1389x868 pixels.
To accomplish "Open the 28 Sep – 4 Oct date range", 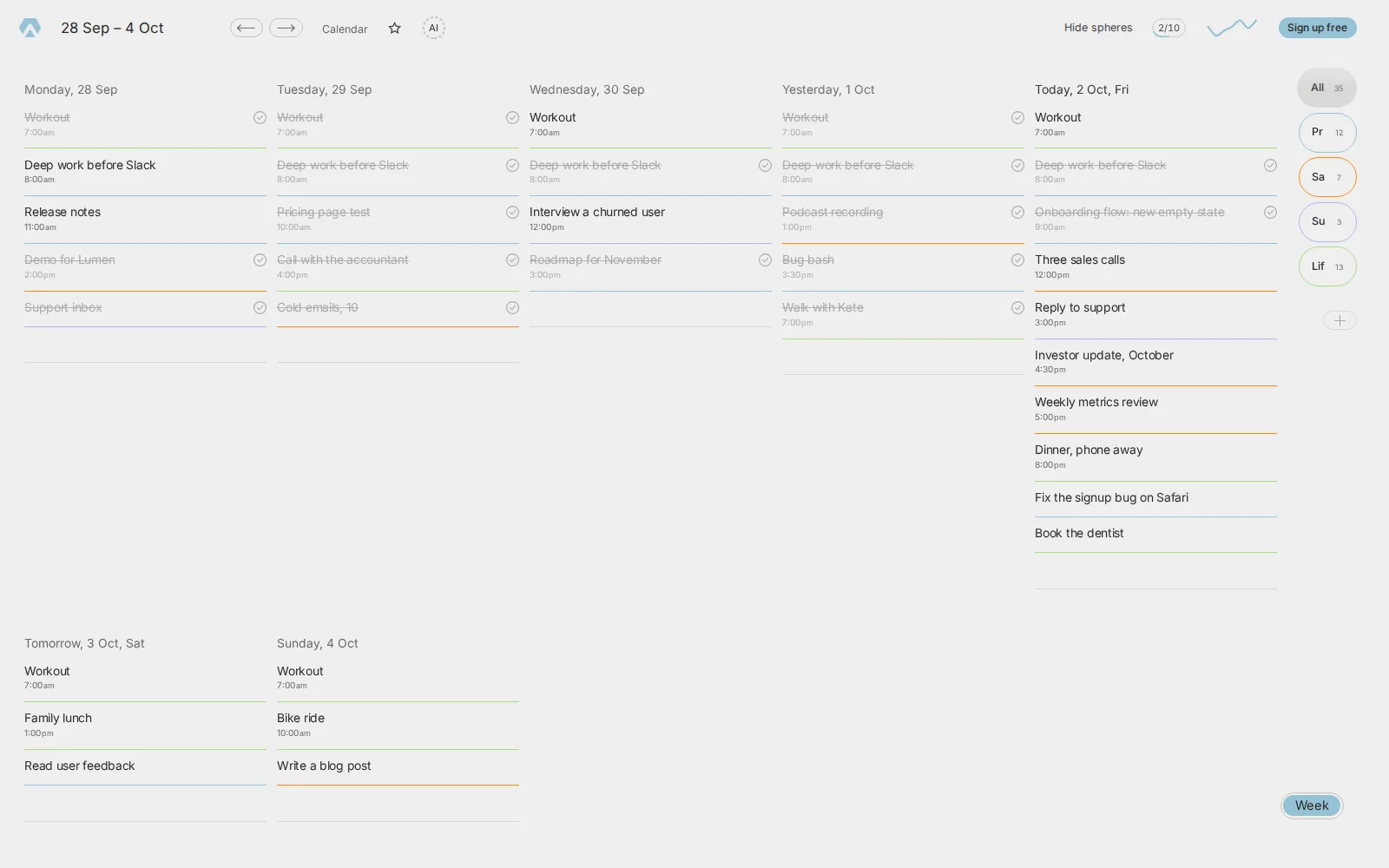I will (x=112, y=28).
